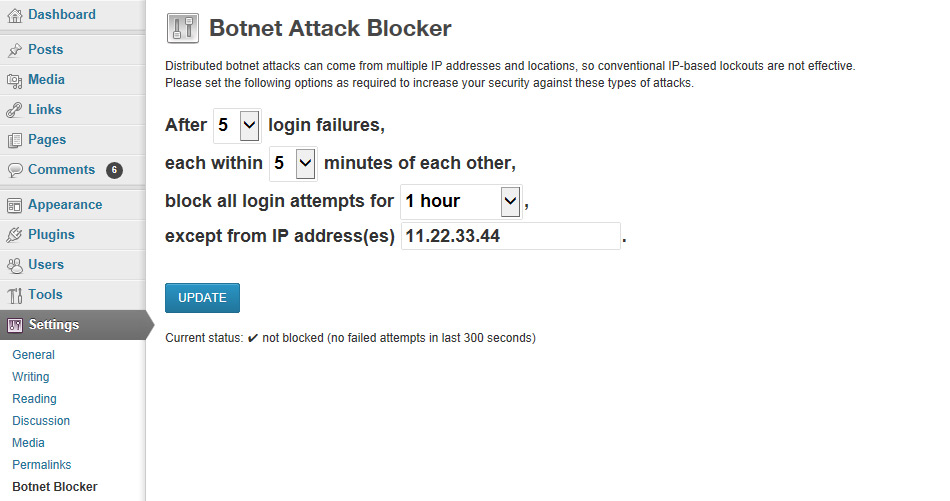
Task: Open the Discussion settings link
Action: (x=41, y=420)
